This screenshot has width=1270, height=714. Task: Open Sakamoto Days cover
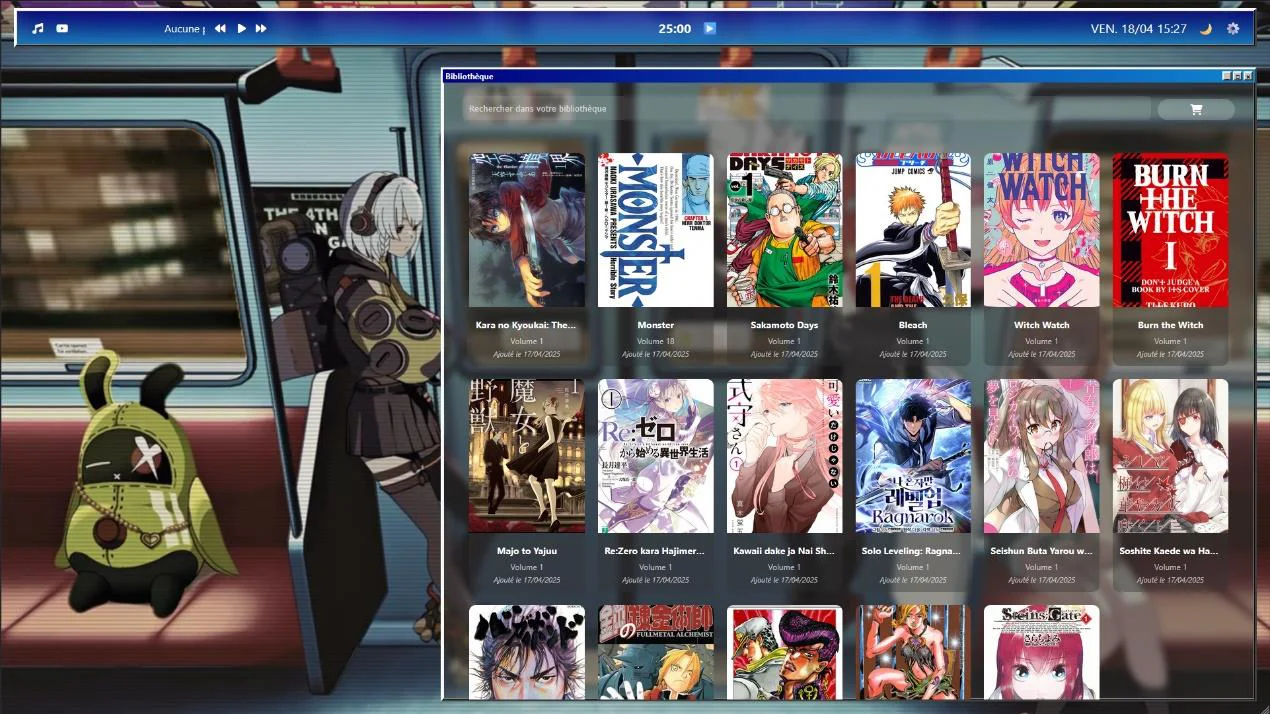pos(784,230)
